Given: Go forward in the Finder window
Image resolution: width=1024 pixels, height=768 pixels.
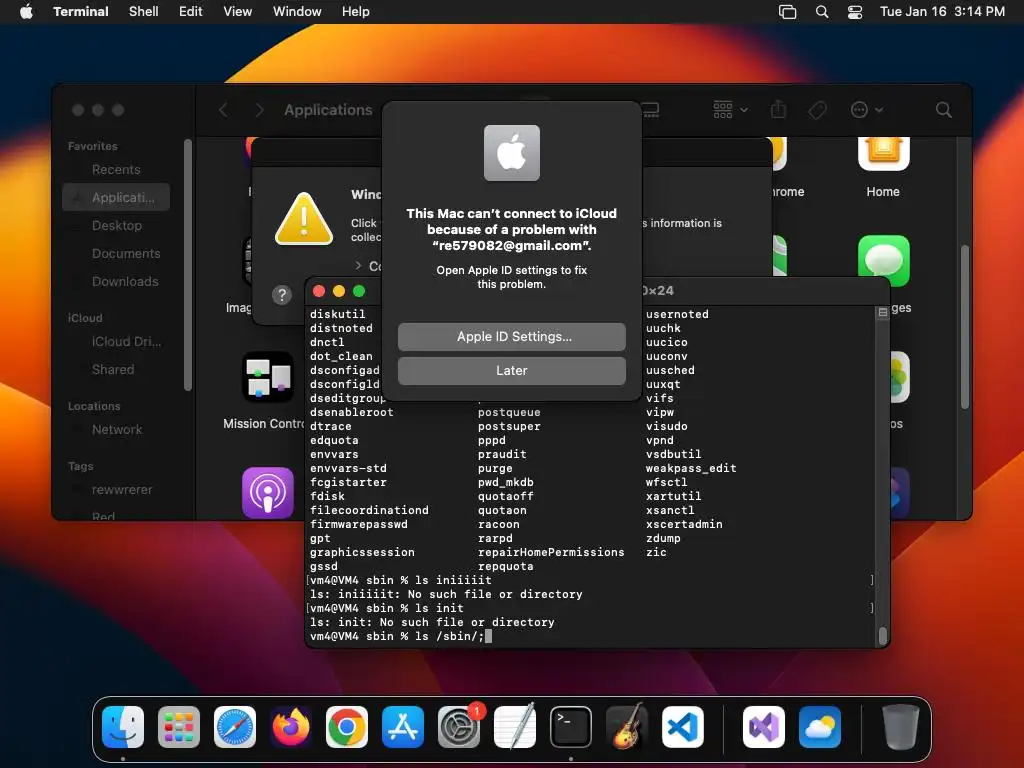Looking at the screenshot, I should (x=259, y=110).
